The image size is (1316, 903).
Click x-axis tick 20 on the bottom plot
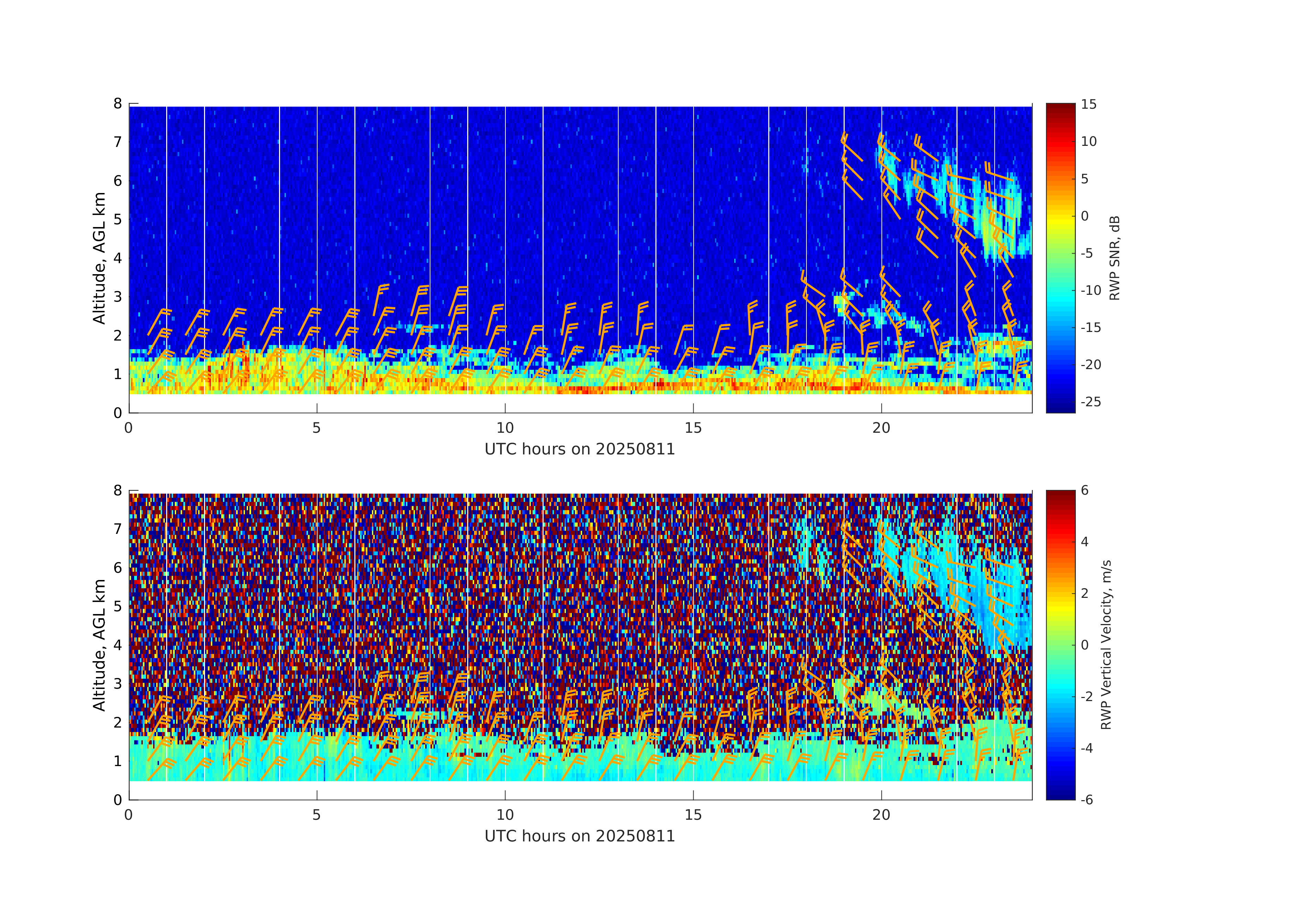tap(881, 815)
